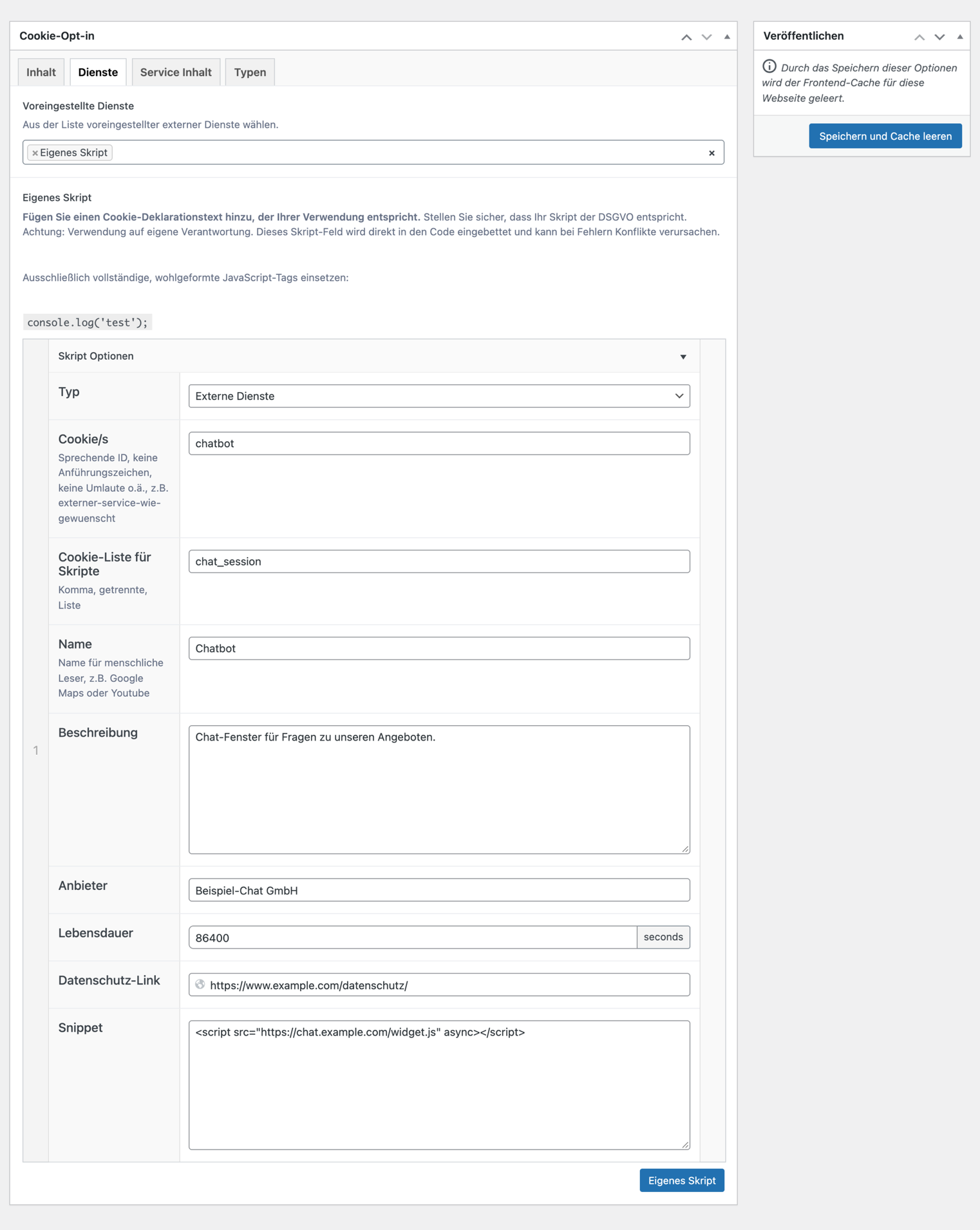Focus the Cookie/s ID field

tap(439, 443)
